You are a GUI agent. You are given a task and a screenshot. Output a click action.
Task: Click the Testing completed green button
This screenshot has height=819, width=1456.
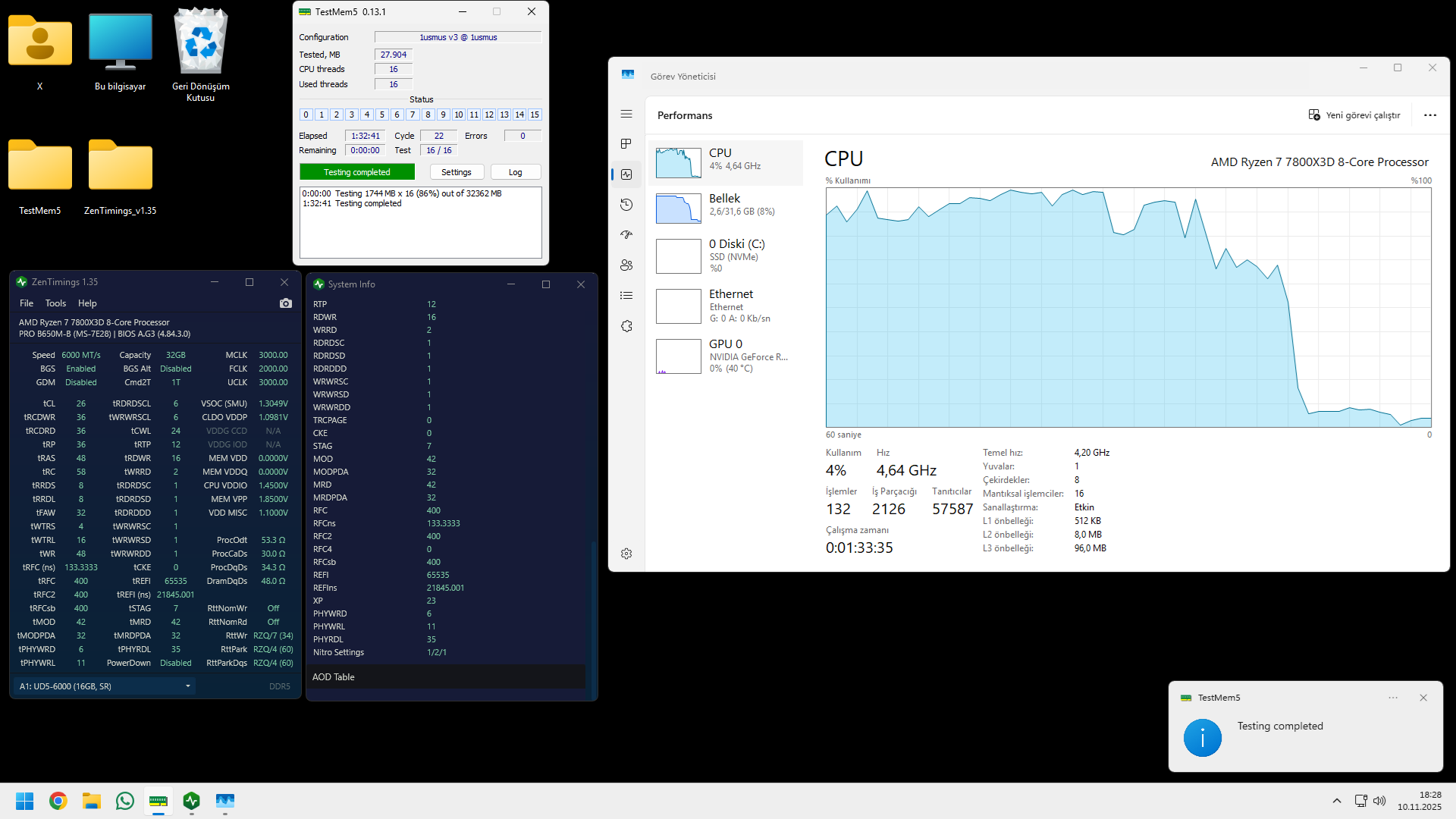pyautogui.click(x=357, y=172)
